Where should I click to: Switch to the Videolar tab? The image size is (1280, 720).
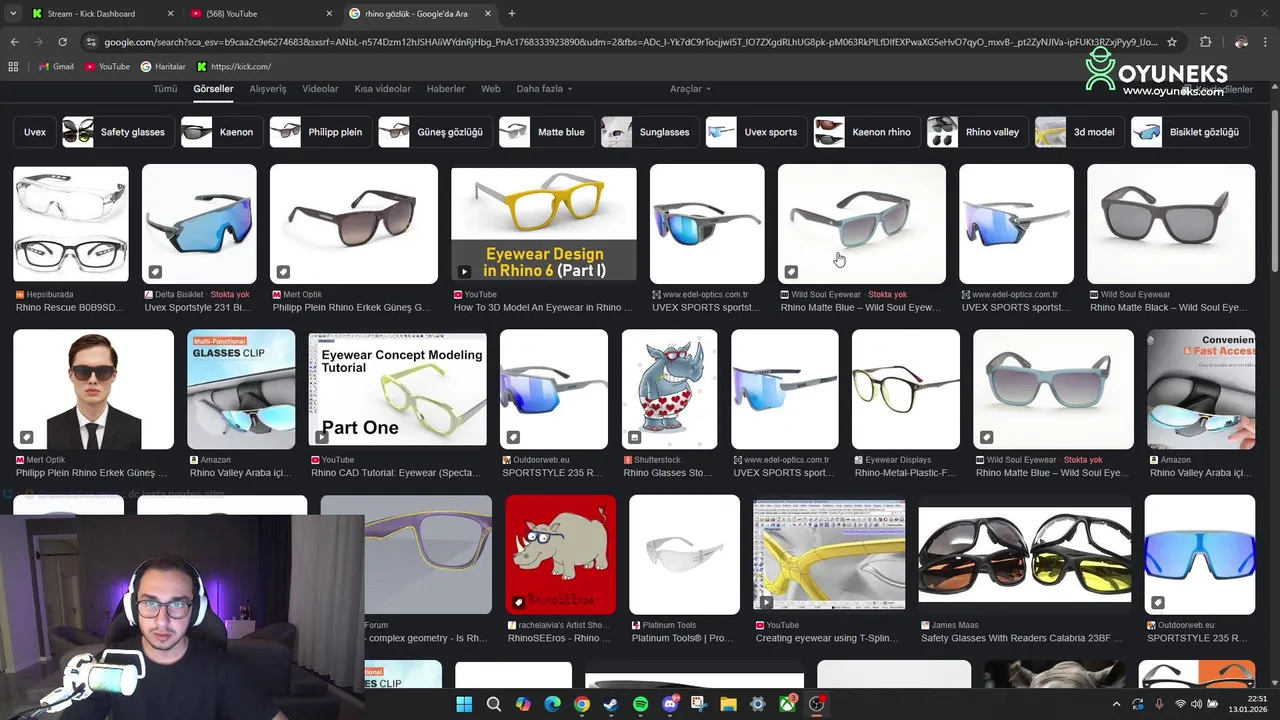click(320, 89)
